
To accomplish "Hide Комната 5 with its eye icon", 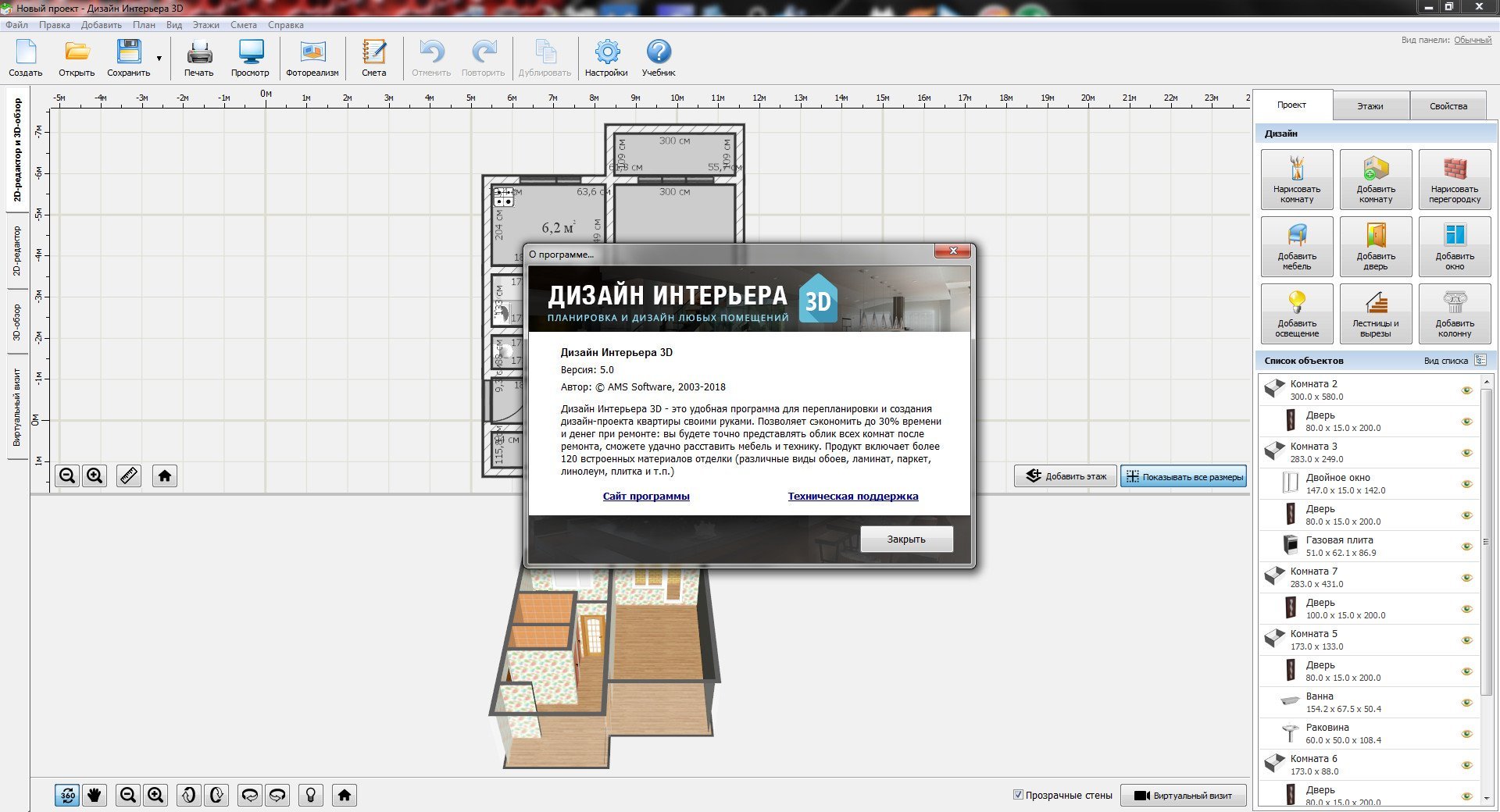I will tap(1466, 640).
